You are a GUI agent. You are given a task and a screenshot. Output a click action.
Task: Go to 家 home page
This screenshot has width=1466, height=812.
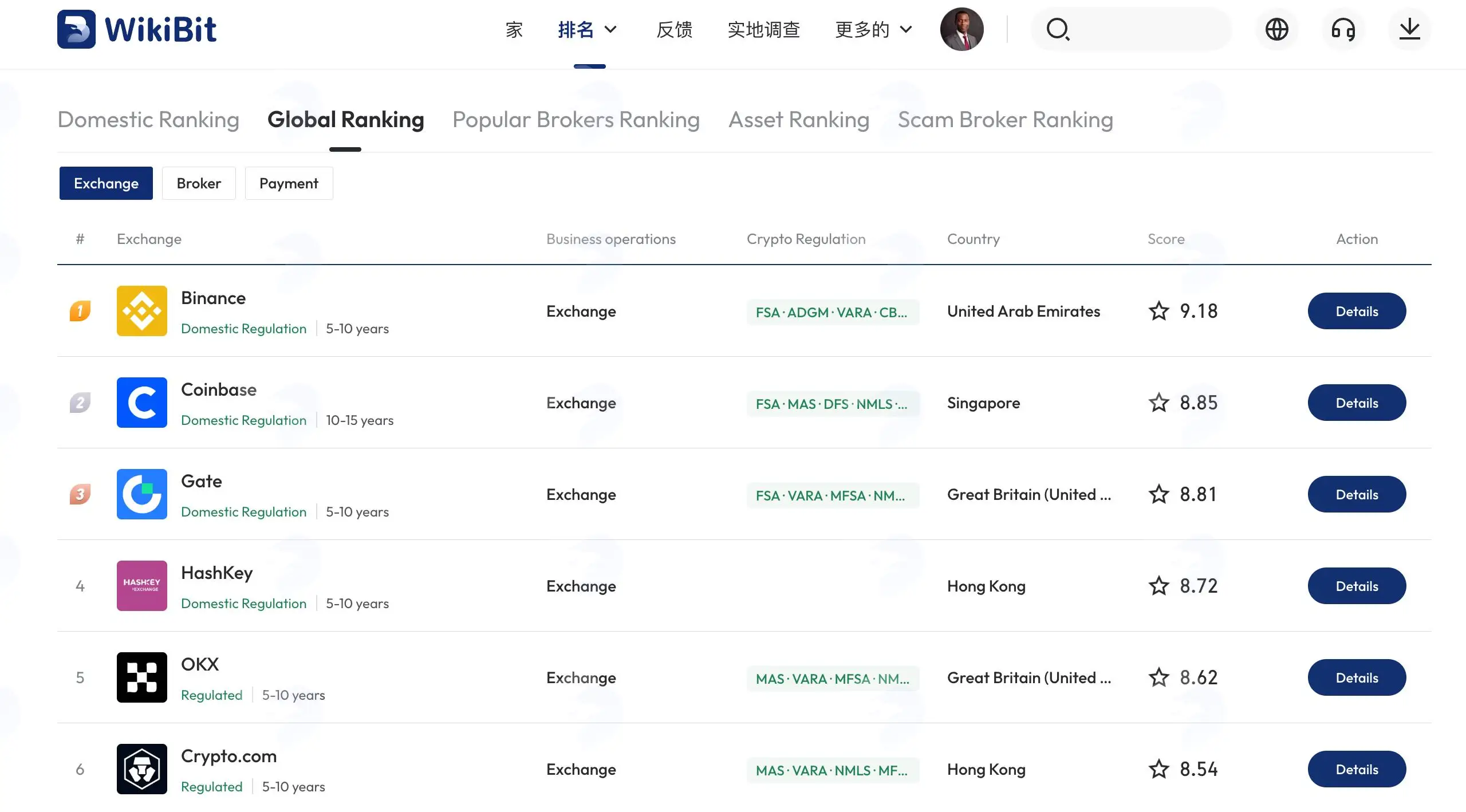click(514, 29)
